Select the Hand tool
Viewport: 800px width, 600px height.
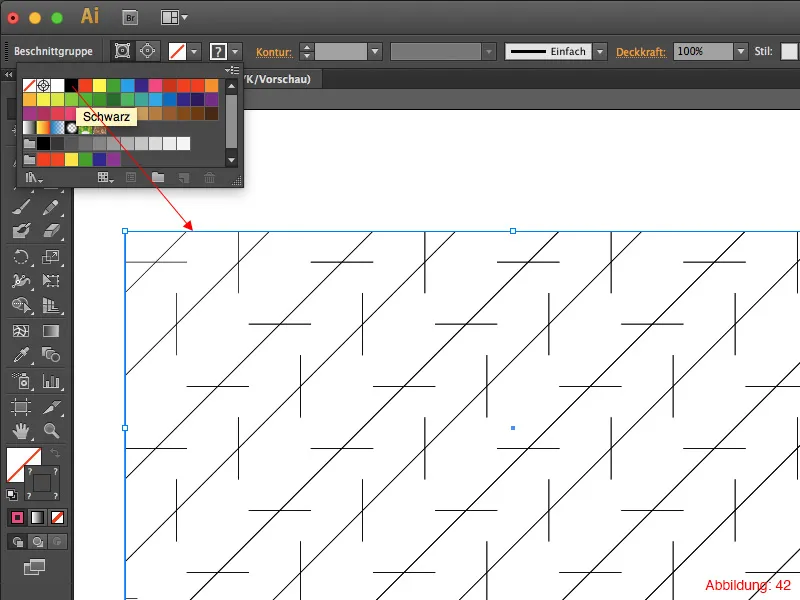[x=21, y=431]
